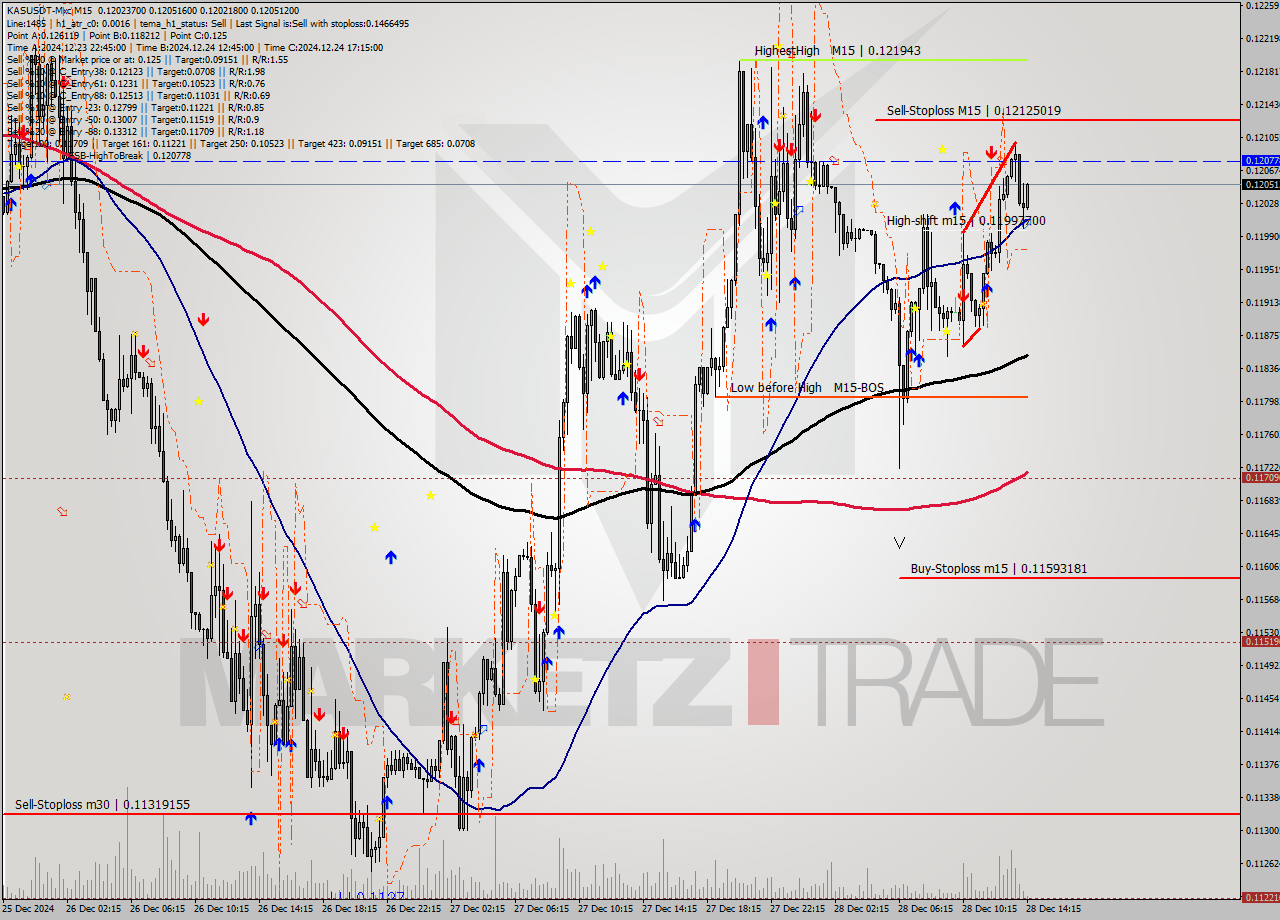Select the 27 Dec 10:15 time axis label

tap(607, 911)
